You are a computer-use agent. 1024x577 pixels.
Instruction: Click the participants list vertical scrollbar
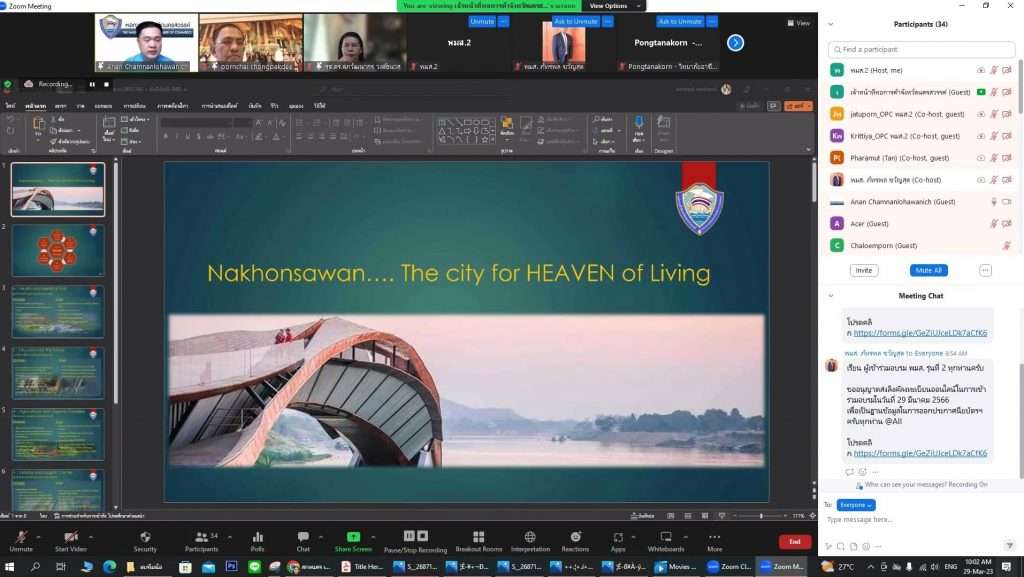coord(1020,85)
